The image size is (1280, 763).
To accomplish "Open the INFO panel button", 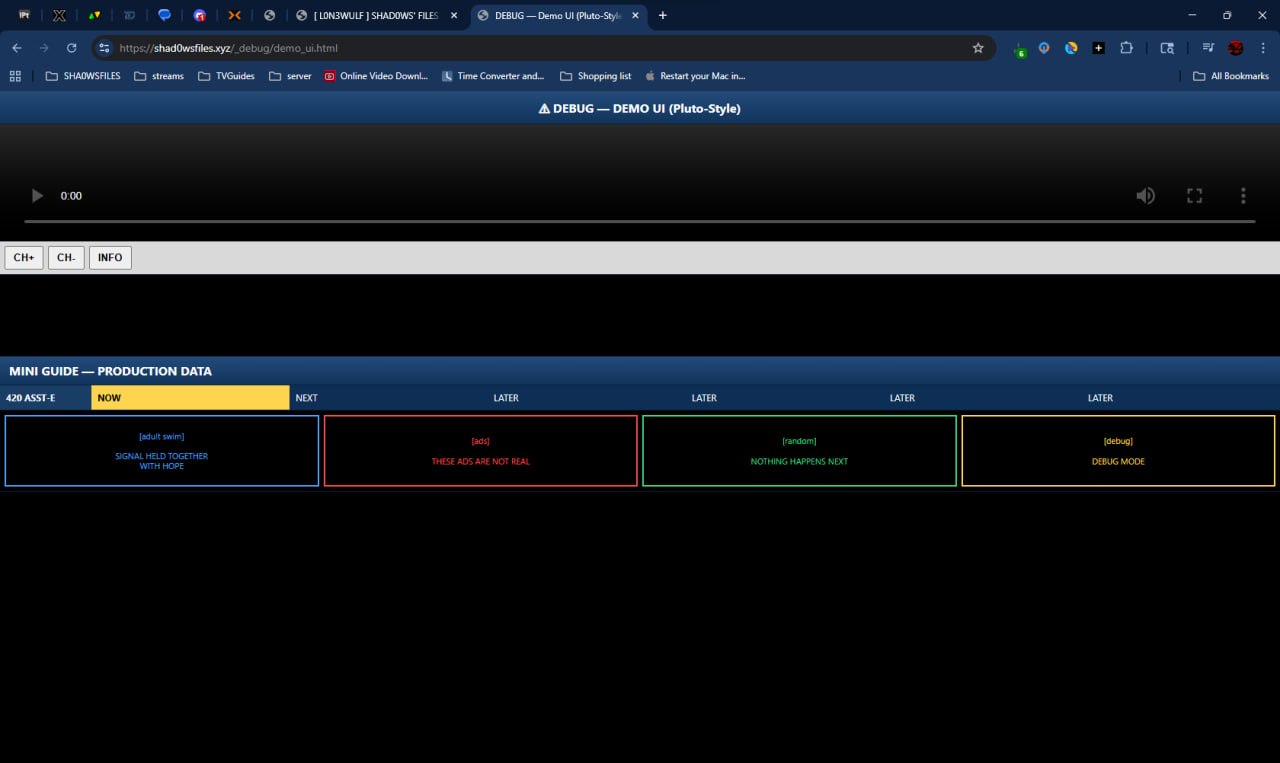I will click(x=110, y=258).
